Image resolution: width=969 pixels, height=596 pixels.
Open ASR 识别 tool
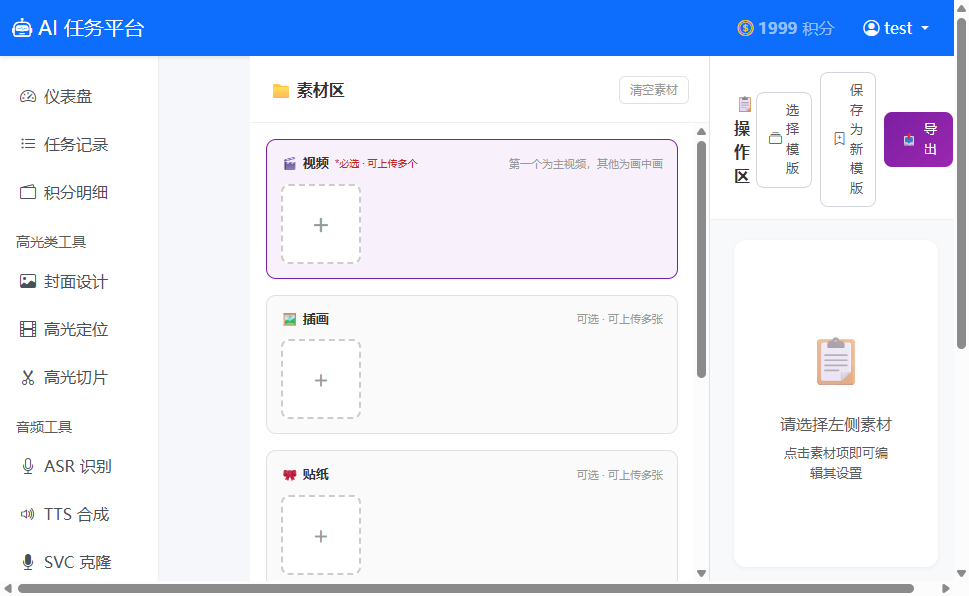tap(79, 466)
